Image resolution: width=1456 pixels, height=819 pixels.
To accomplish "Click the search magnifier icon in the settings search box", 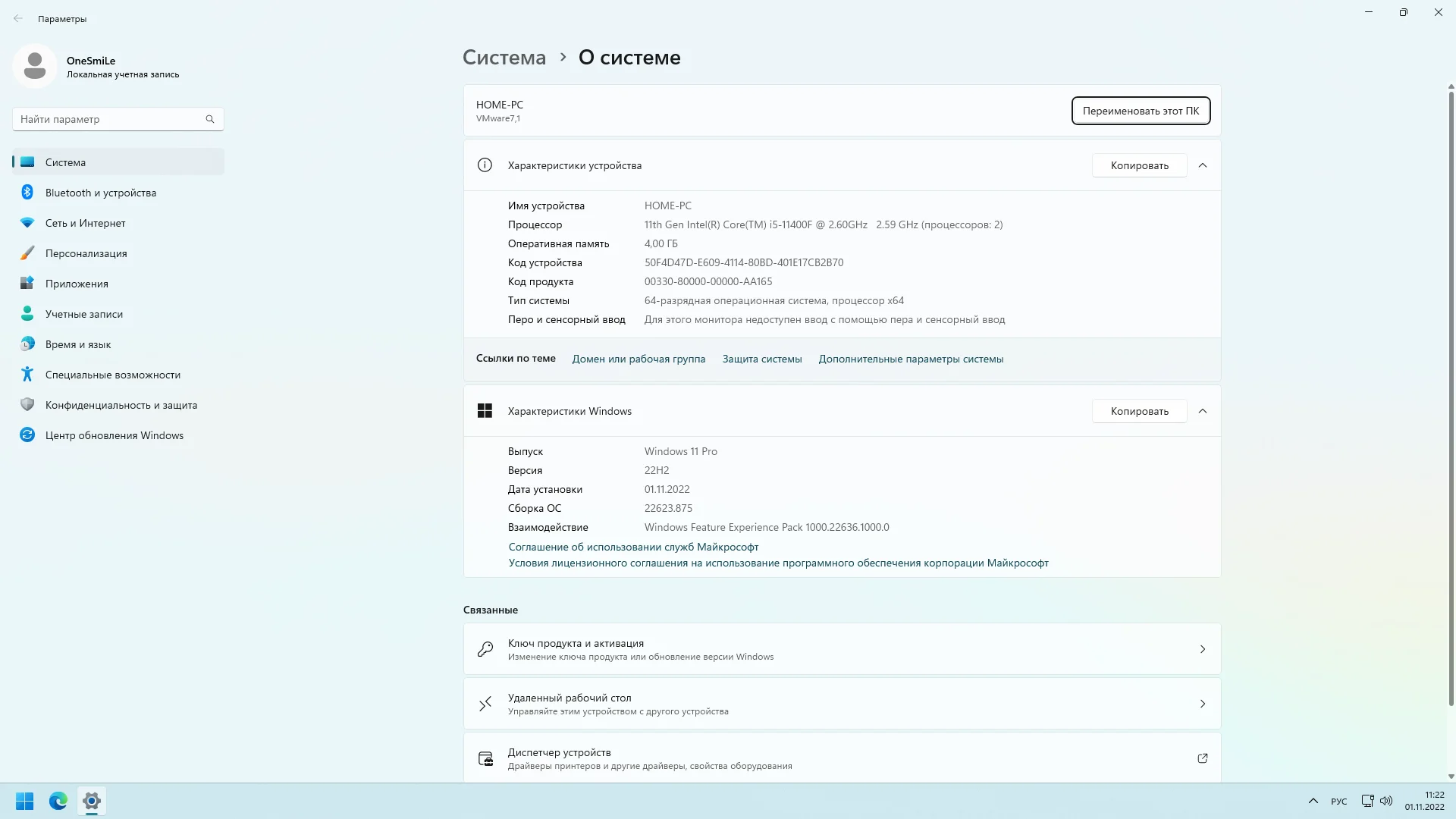I will point(210,119).
